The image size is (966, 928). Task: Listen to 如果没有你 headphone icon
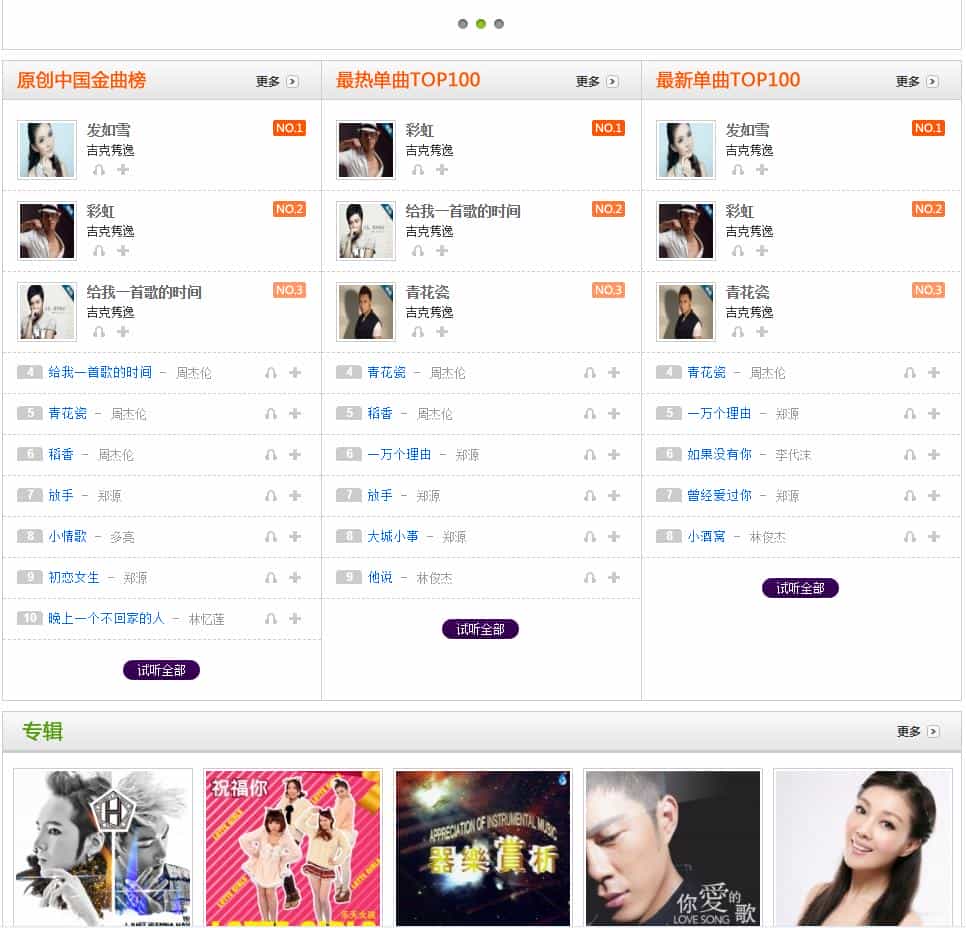pos(909,455)
